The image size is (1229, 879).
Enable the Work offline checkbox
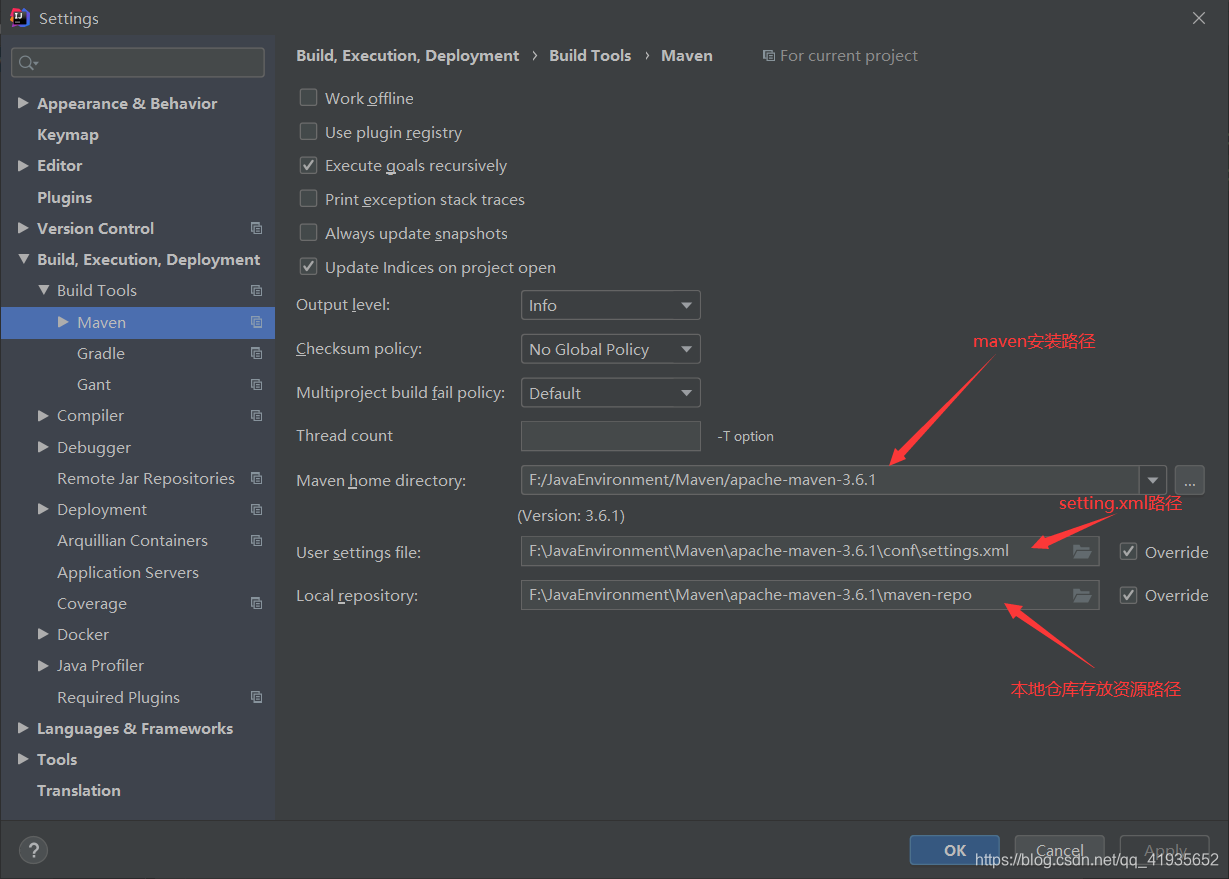click(x=309, y=98)
